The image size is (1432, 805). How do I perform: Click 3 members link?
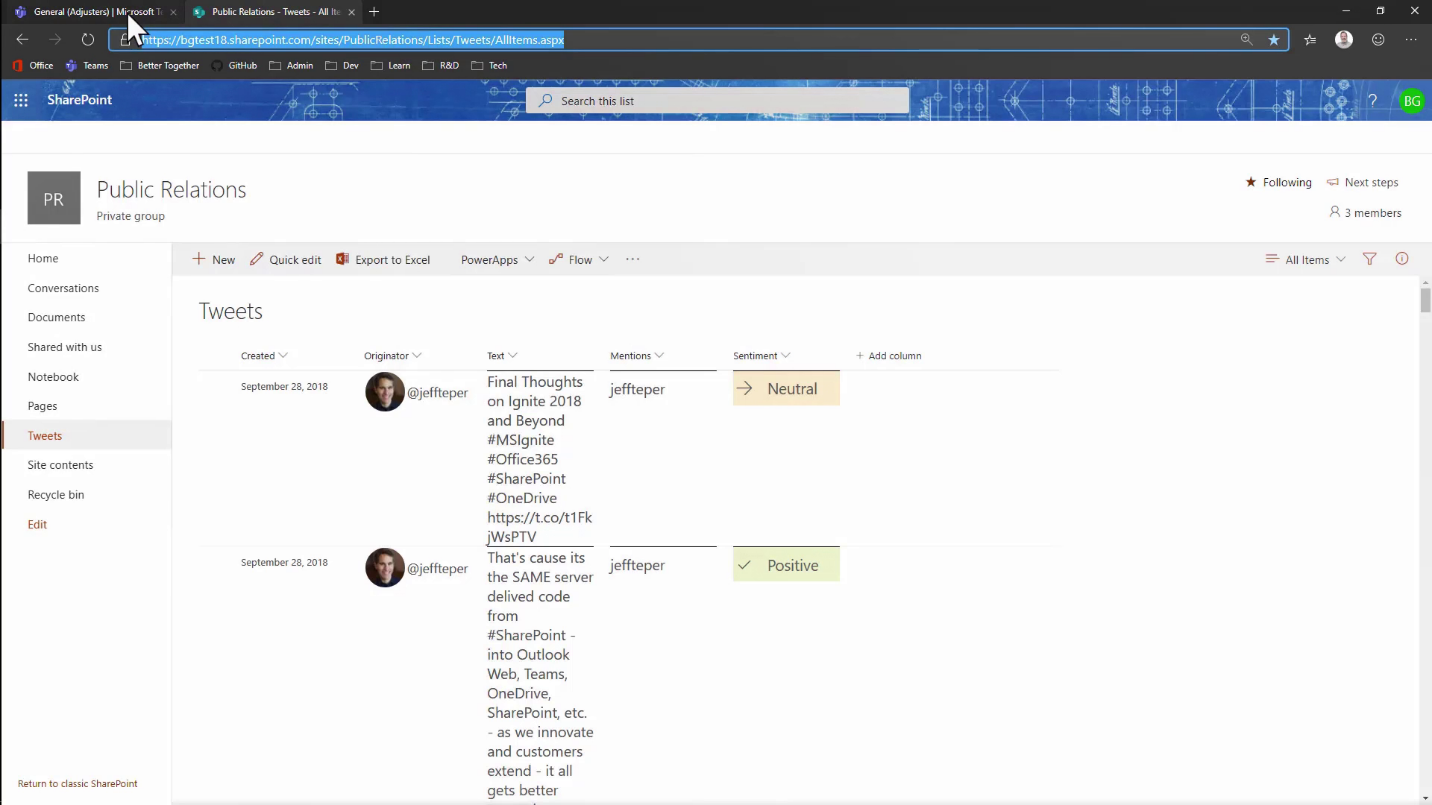pyautogui.click(x=1365, y=213)
